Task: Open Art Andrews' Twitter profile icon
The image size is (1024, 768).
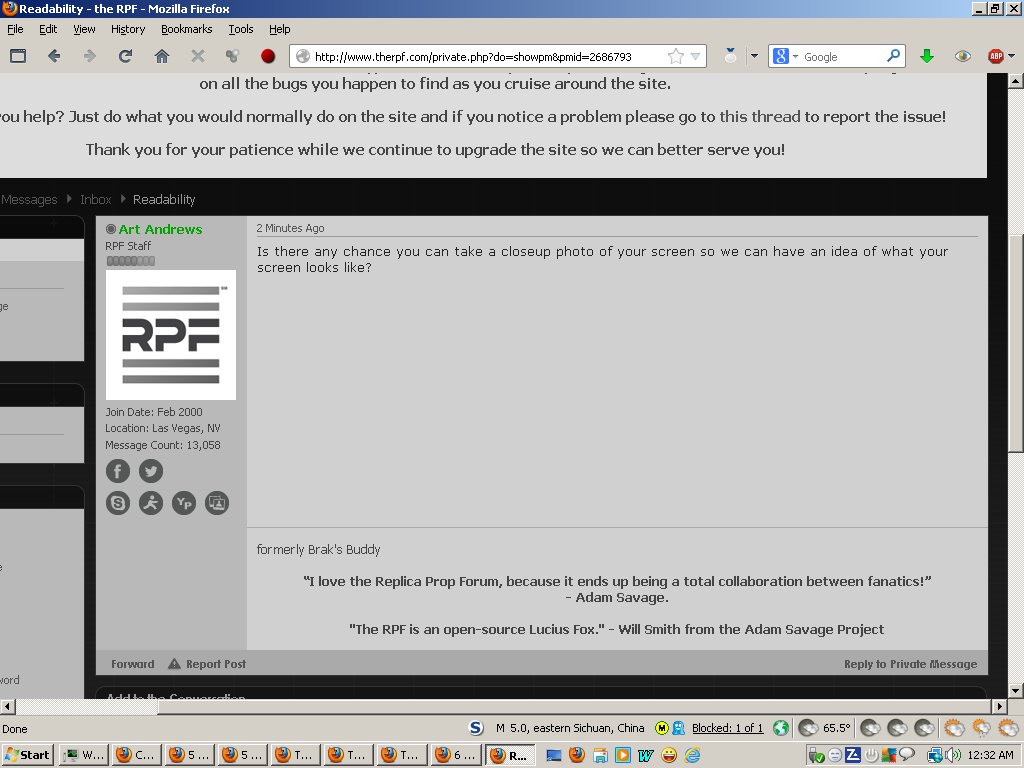Action: pos(151,471)
